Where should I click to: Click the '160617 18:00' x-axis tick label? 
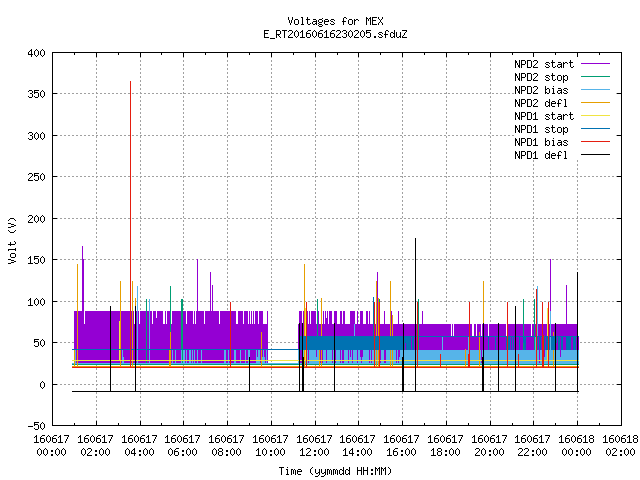(x=445, y=446)
